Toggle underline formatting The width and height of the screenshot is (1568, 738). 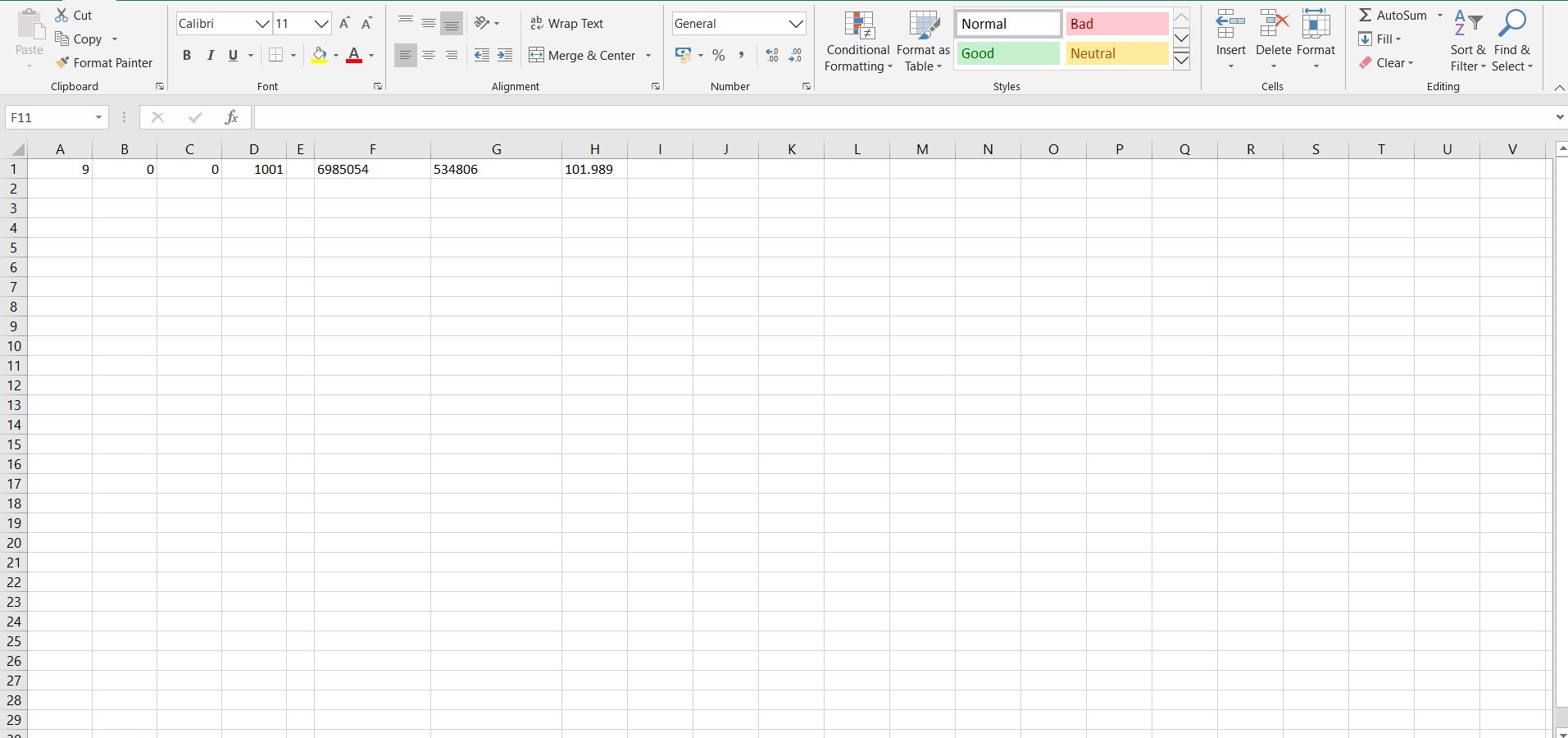coord(232,55)
